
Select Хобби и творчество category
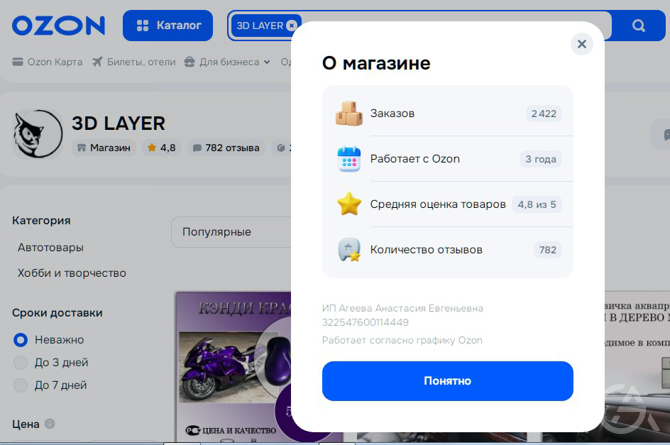tap(72, 273)
